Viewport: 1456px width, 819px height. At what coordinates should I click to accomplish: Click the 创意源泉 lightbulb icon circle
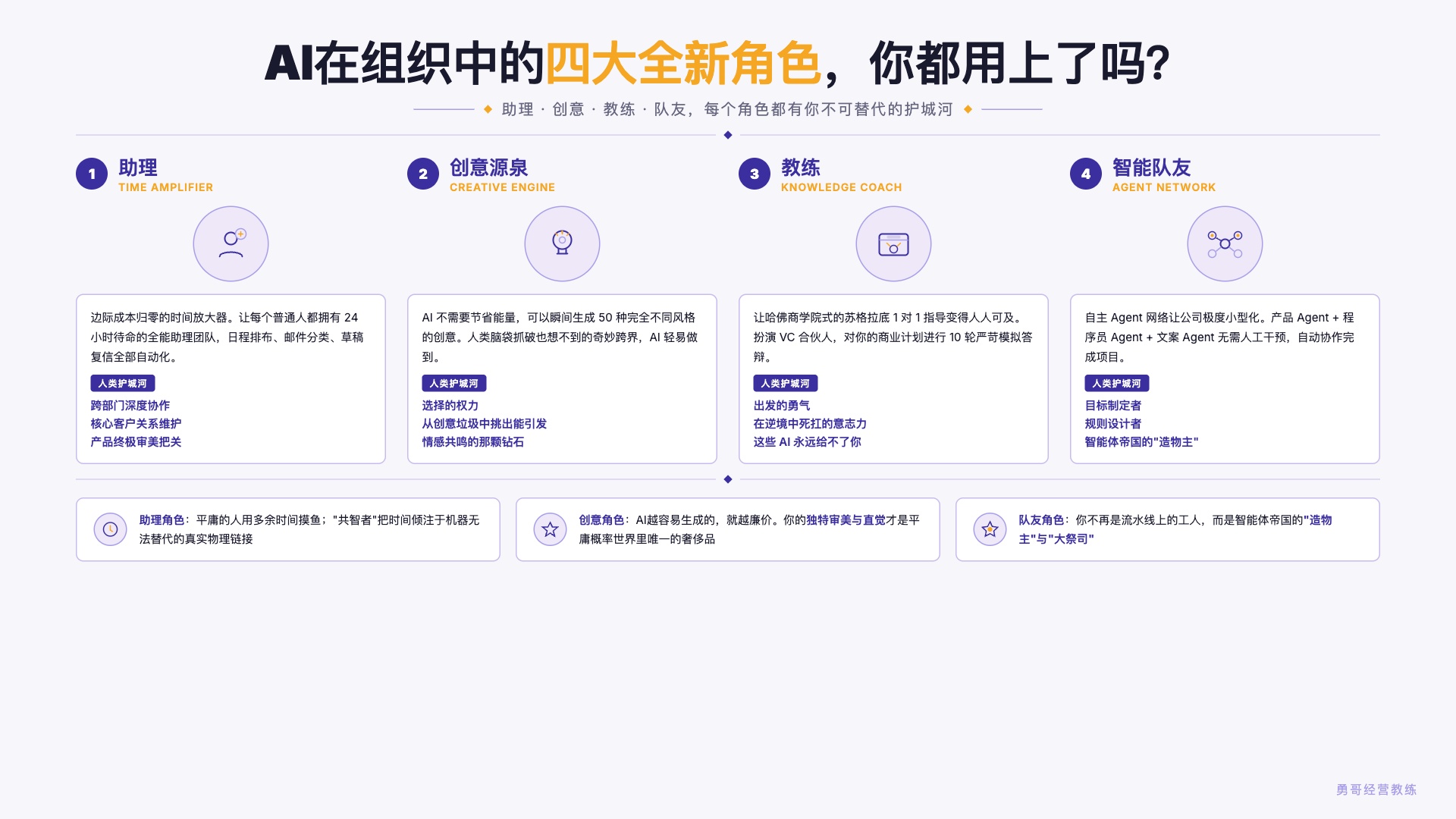tap(562, 243)
